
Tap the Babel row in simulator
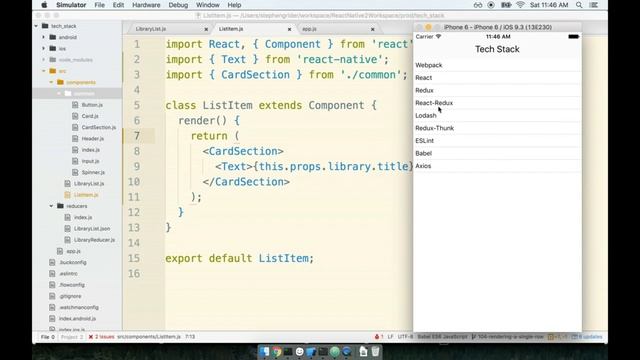coord(497,153)
